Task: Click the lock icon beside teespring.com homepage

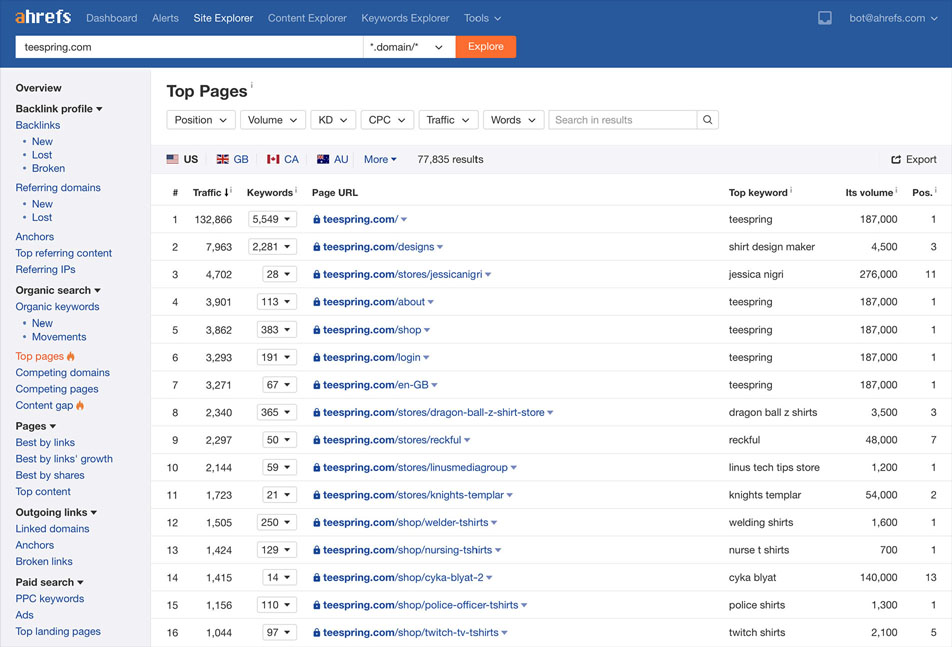Action: tap(315, 218)
